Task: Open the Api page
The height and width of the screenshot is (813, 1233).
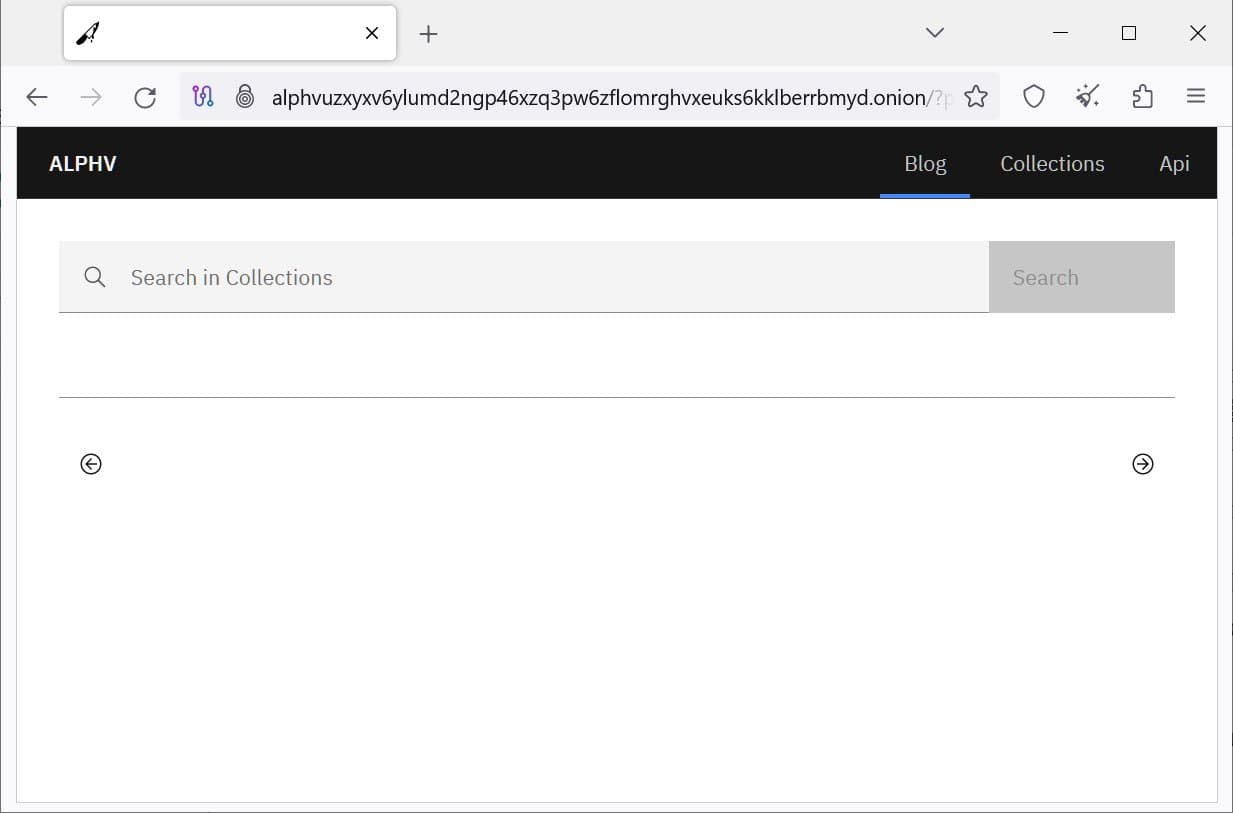Action: tap(1175, 163)
